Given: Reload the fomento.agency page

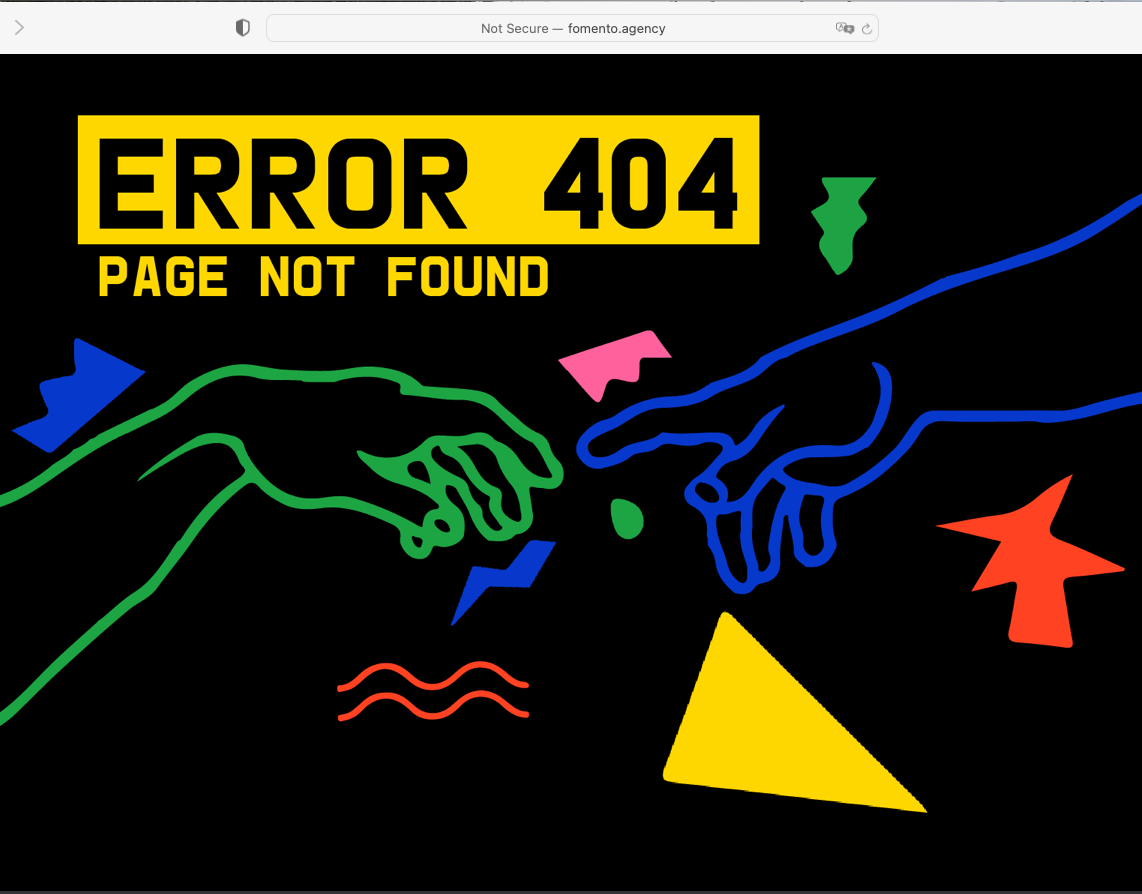Looking at the screenshot, I should pos(867,29).
